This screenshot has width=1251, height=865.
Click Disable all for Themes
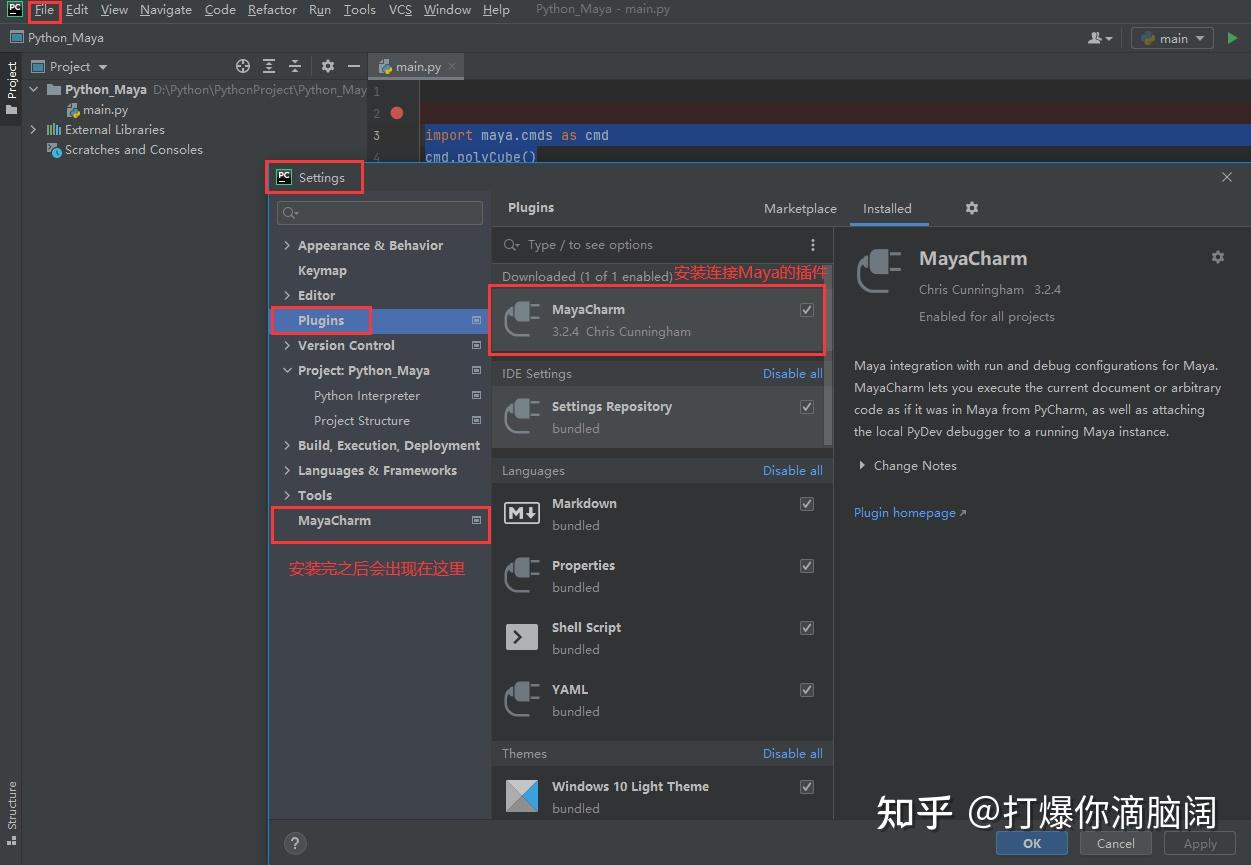tap(792, 753)
